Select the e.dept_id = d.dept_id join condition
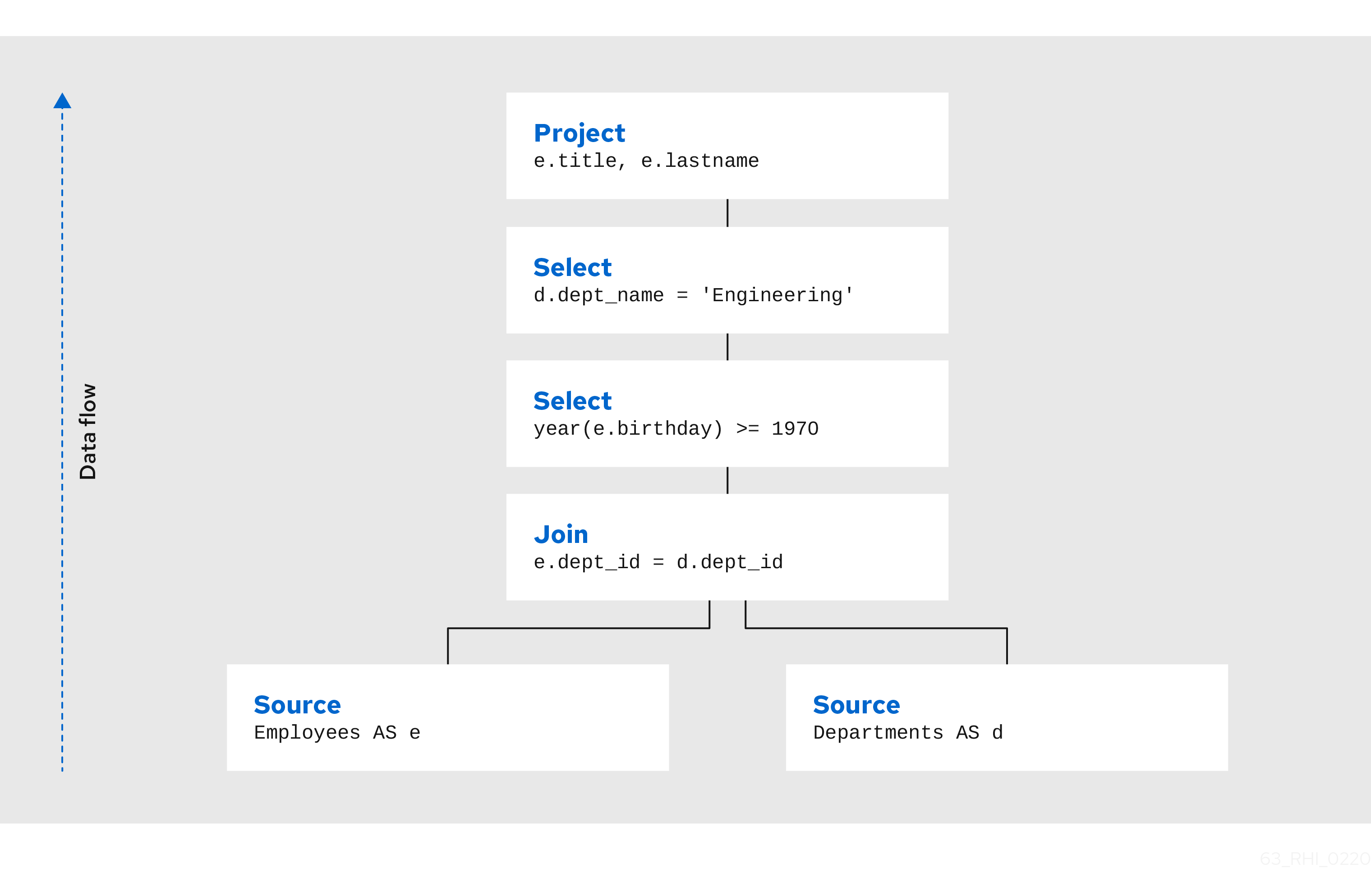This screenshot has width=1371, height=896. 658,563
